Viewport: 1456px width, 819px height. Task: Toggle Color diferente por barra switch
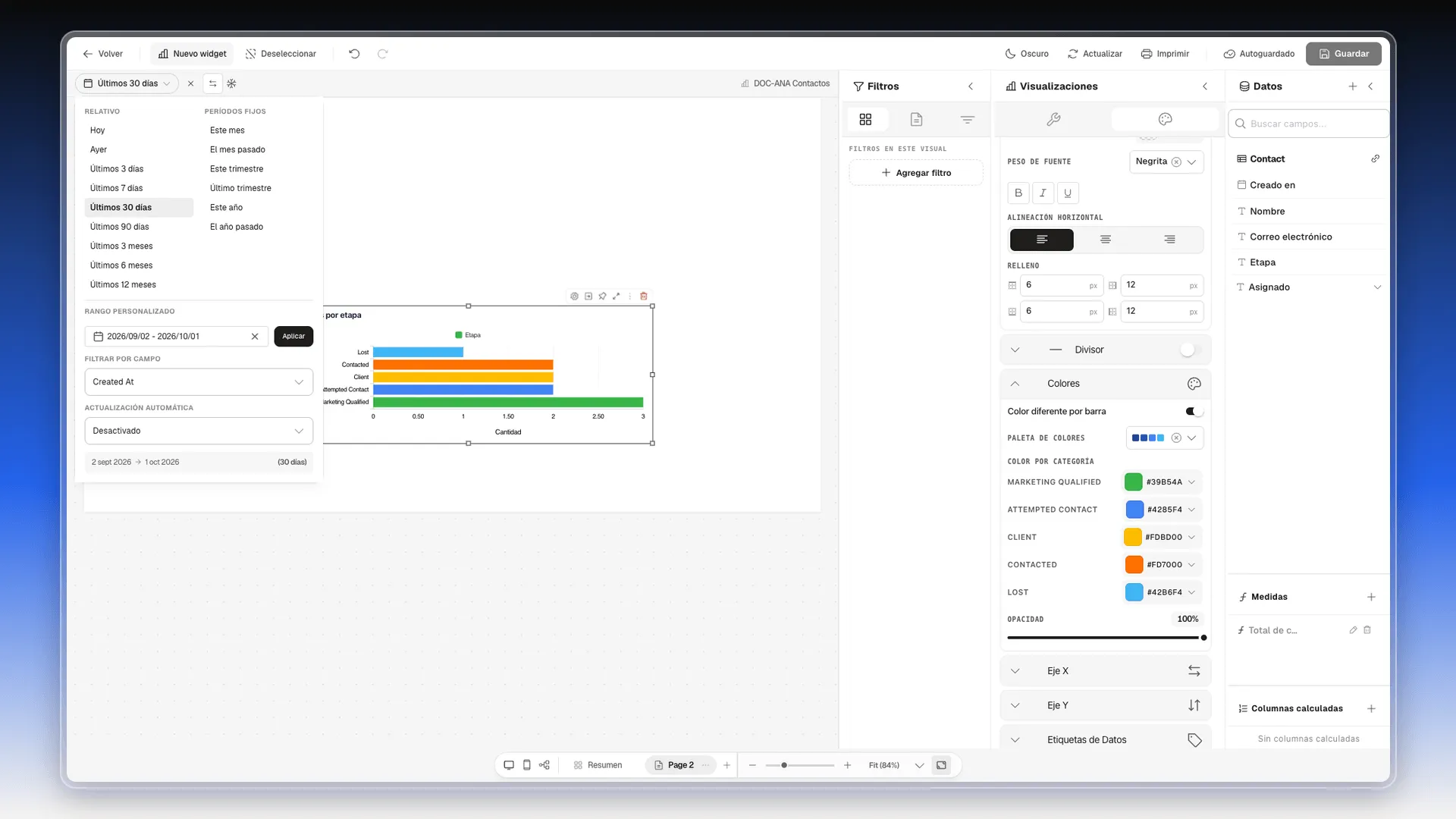(1194, 411)
